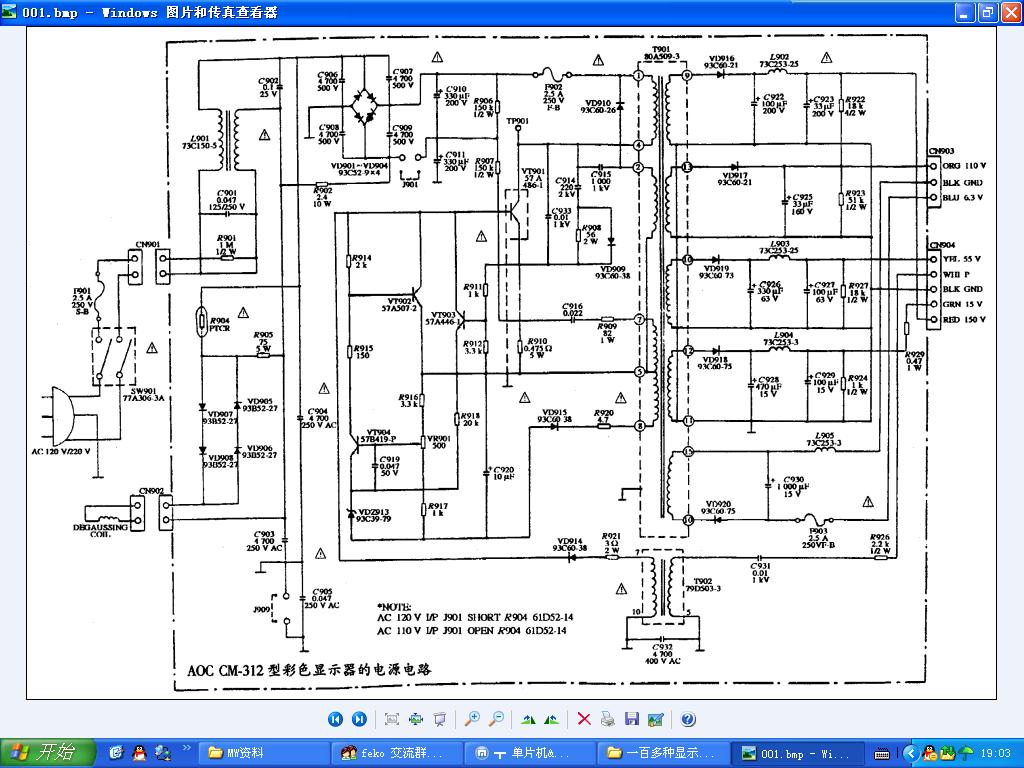Zoom out with the minus magnifier
Image resolution: width=1024 pixels, height=768 pixels.
(x=496, y=719)
